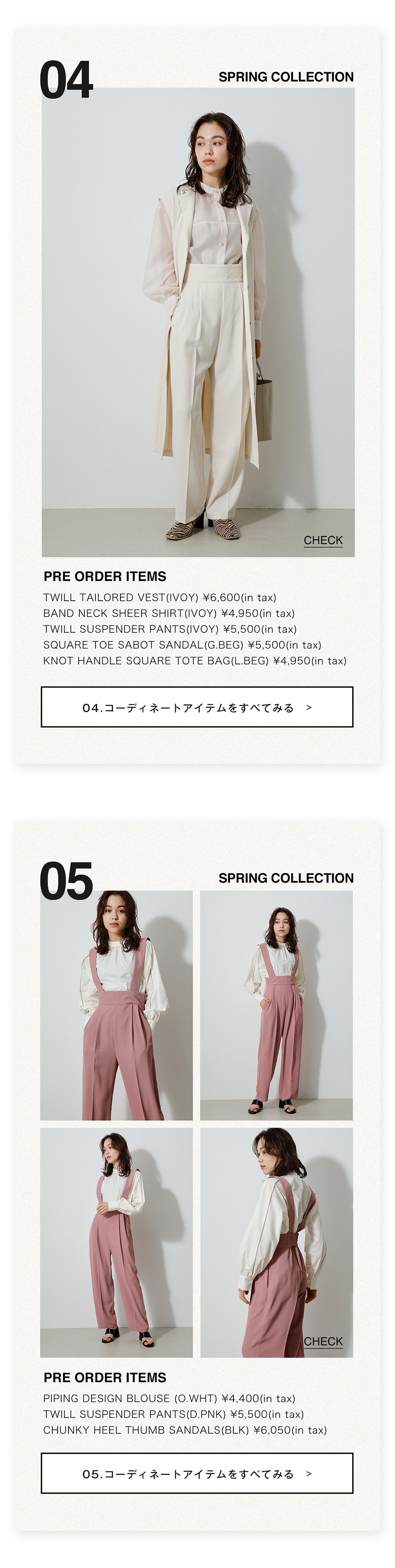Open bottom-right back-view suspender photo
Viewport: 395px width, 1568px height.
point(276,1242)
